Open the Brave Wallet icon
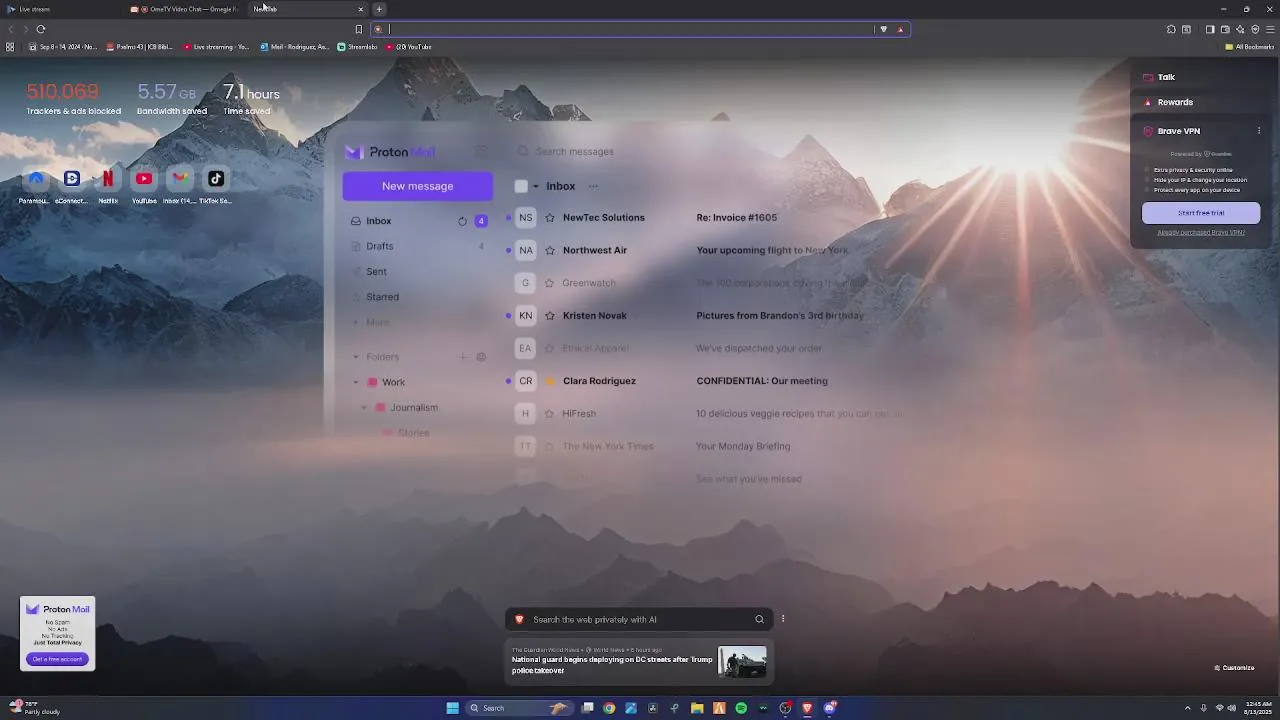The height and width of the screenshot is (720, 1280). point(1225,29)
